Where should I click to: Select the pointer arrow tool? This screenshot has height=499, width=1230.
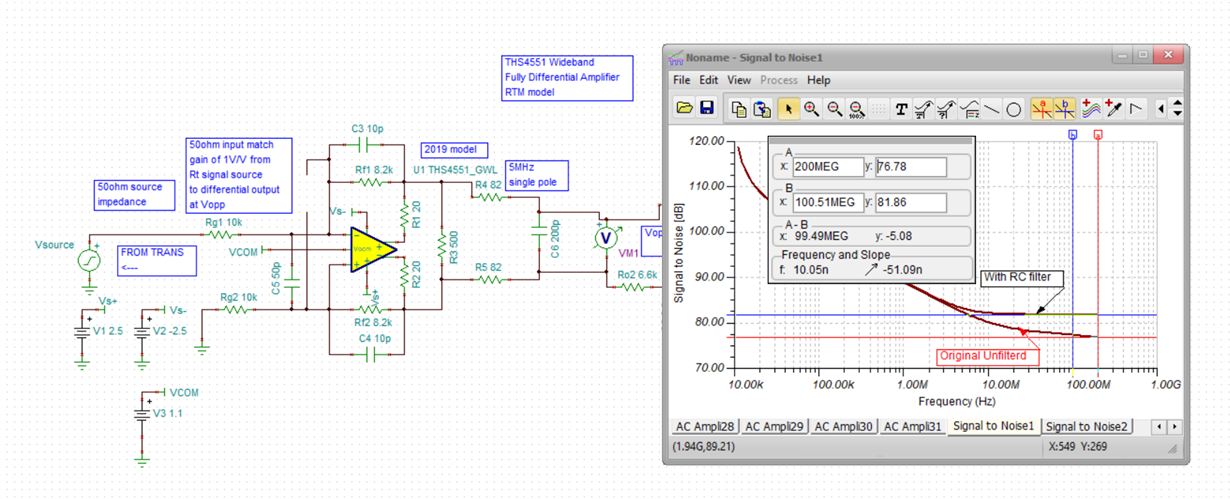tap(788, 108)
